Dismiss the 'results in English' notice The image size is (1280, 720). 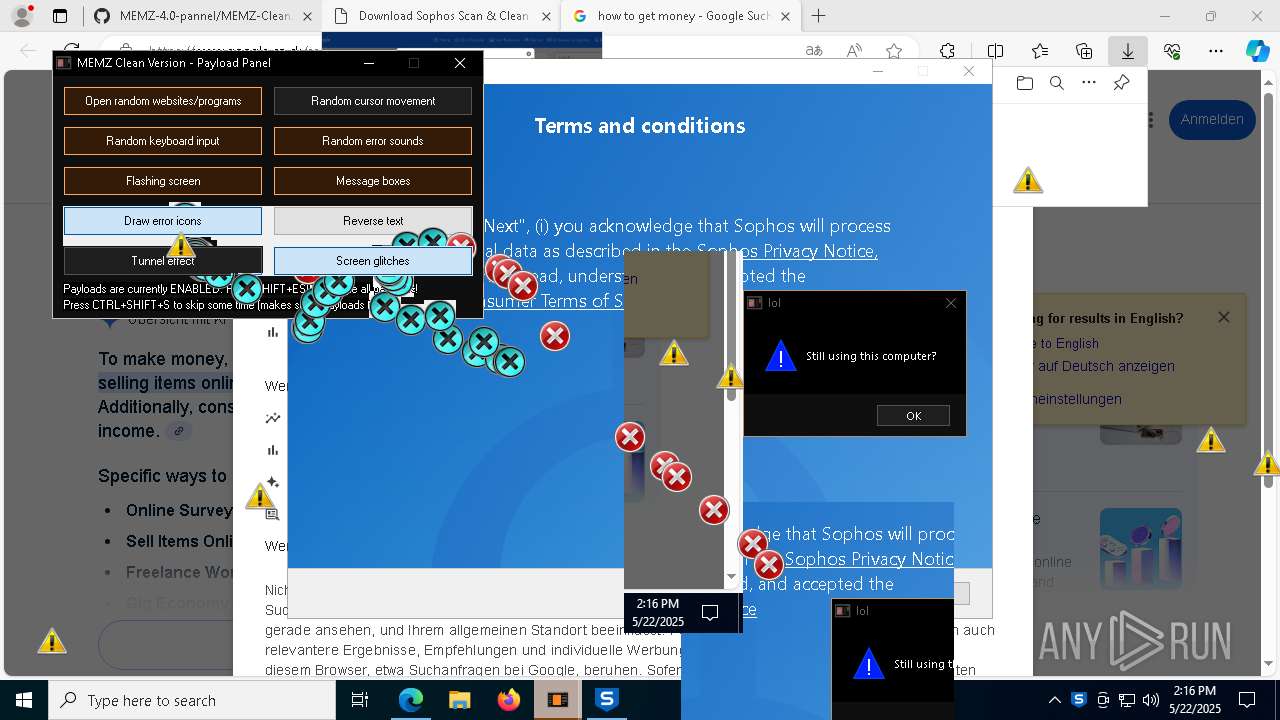(1223, 317)
